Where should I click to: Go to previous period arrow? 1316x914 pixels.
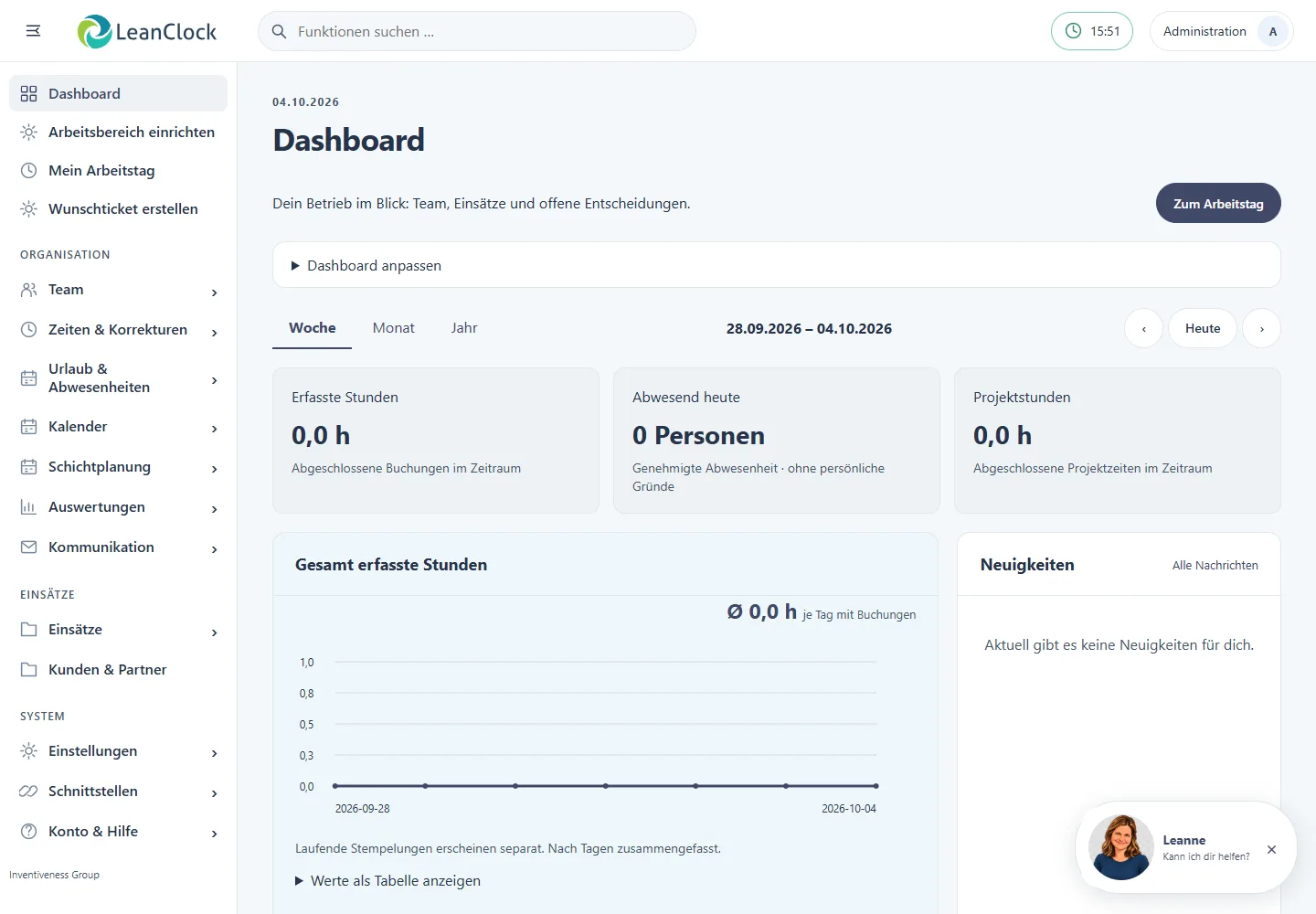pos(1143,328)
